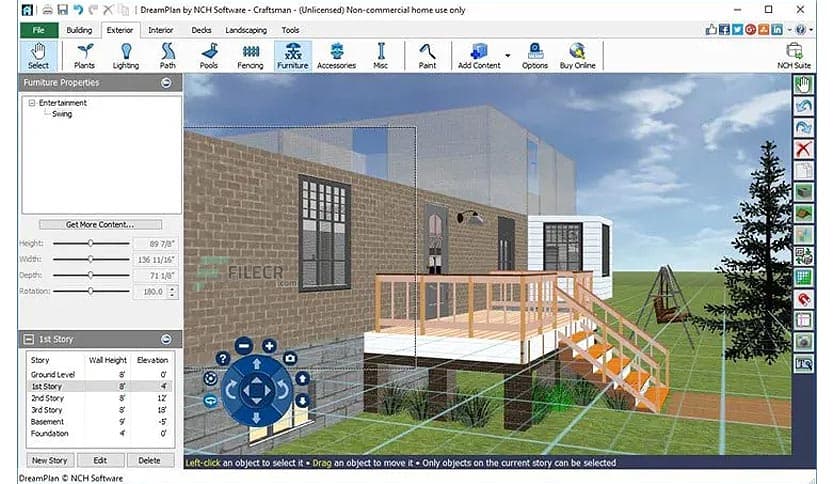Choose the Paint tool

click(427, 56)
